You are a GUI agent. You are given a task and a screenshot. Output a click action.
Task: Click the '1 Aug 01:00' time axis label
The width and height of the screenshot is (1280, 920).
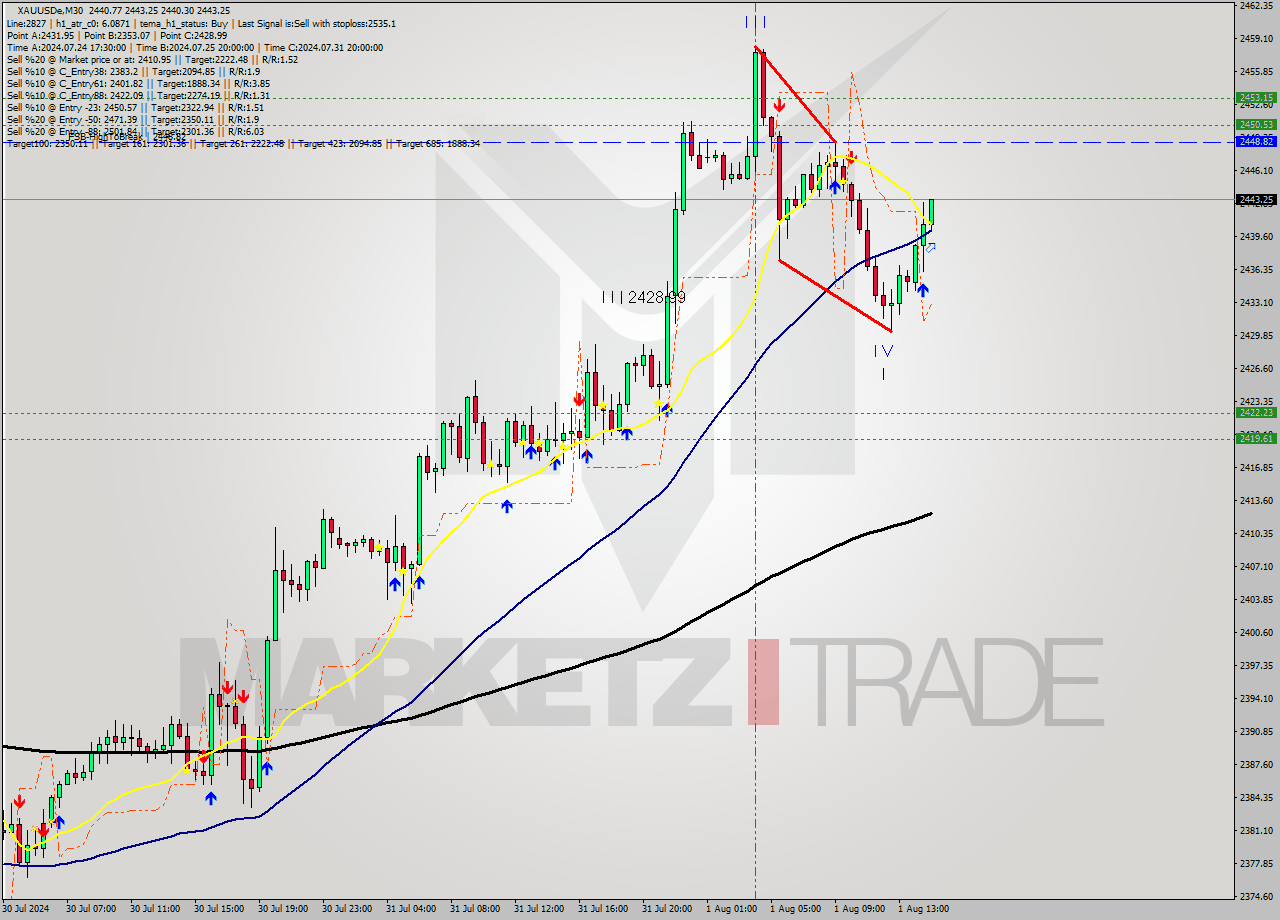coord(731,909)
